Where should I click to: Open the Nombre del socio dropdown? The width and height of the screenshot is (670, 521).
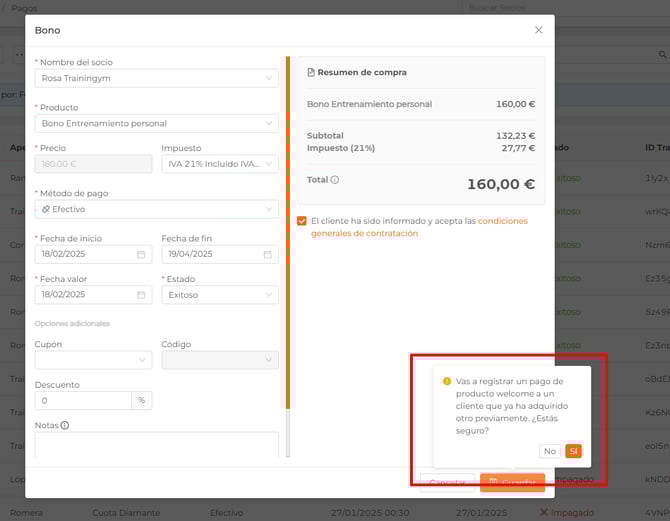[156, 78]
